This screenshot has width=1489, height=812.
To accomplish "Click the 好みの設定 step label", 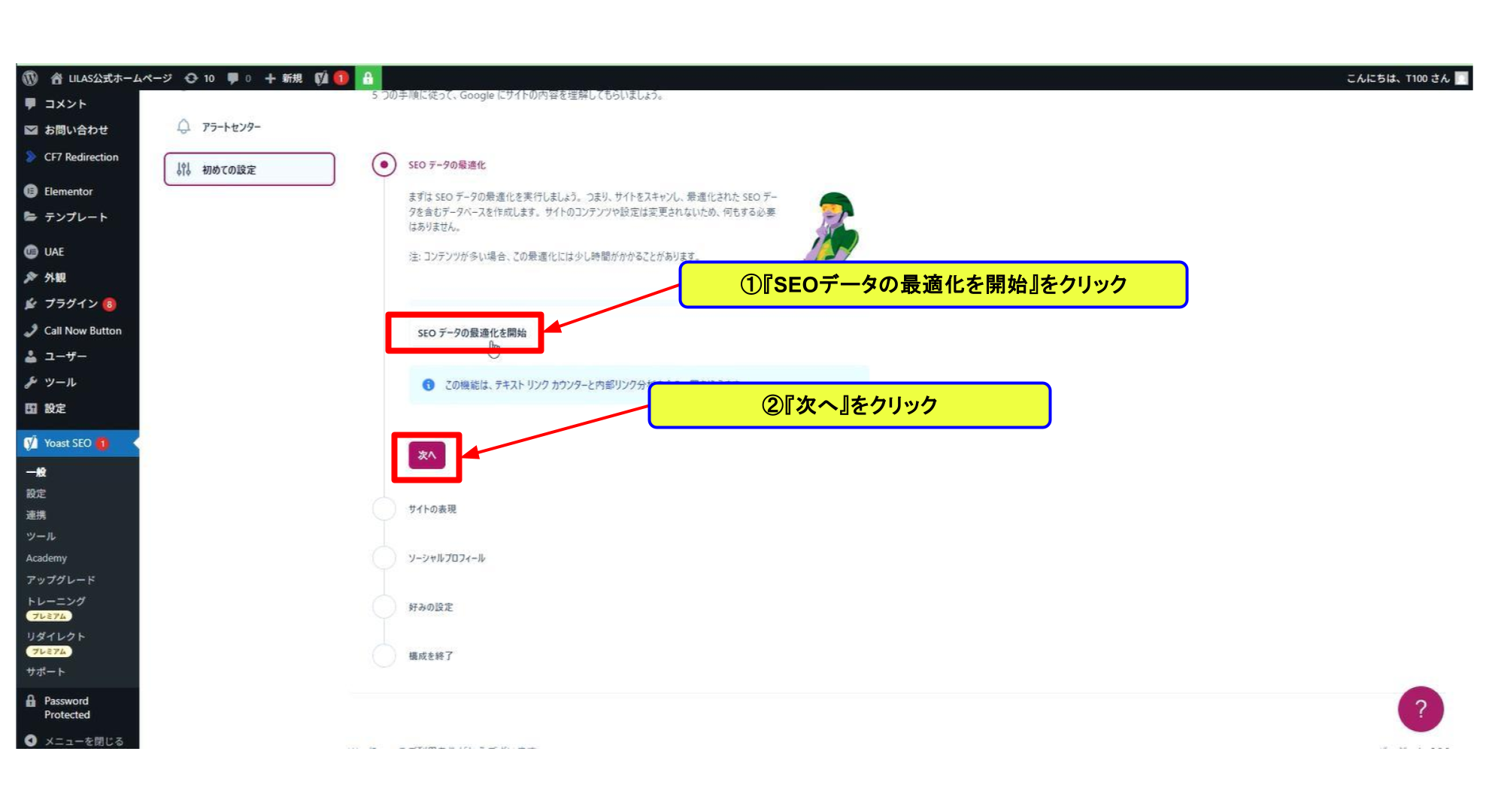I will pos(431,607).
